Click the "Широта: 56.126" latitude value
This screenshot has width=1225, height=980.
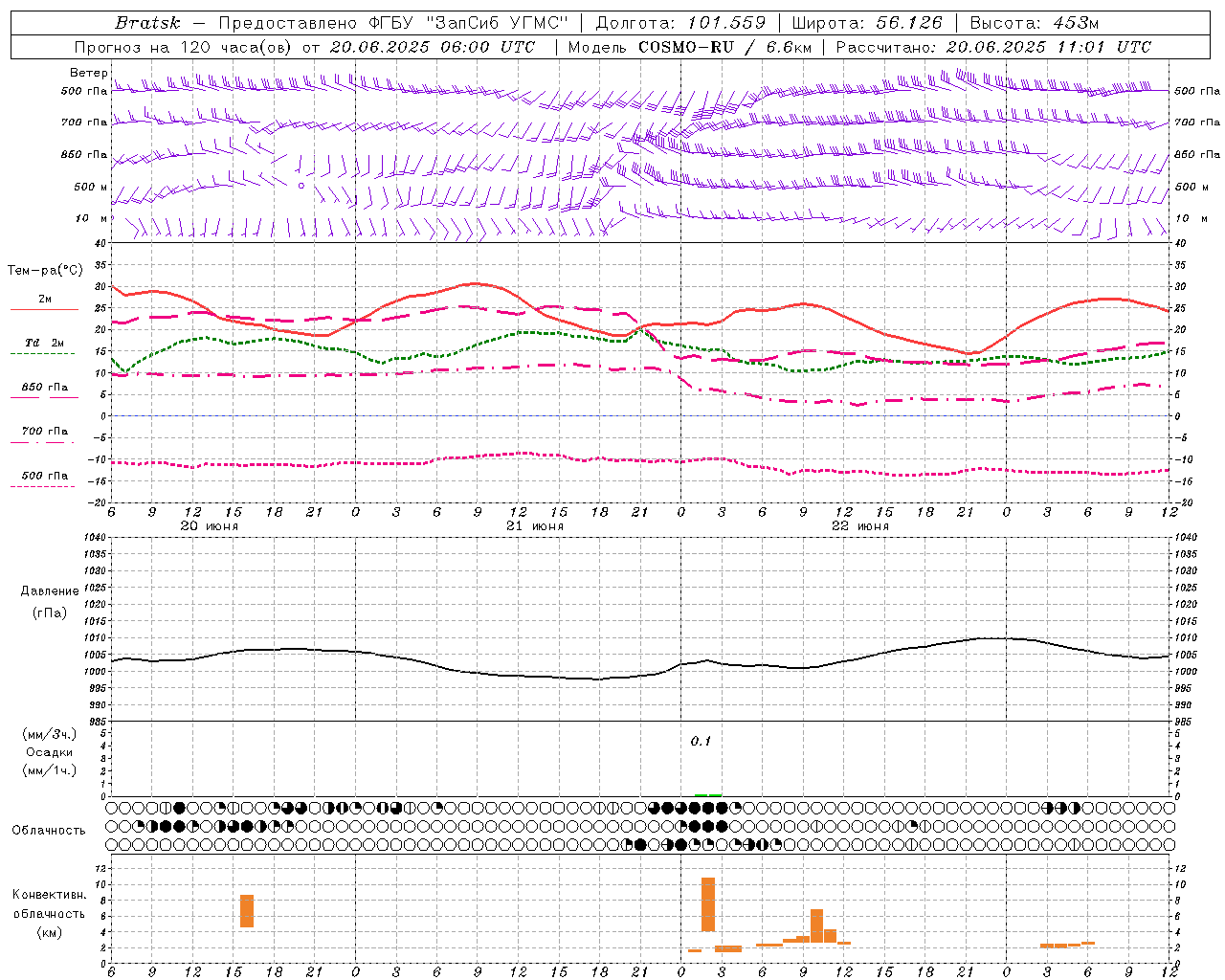867,23
